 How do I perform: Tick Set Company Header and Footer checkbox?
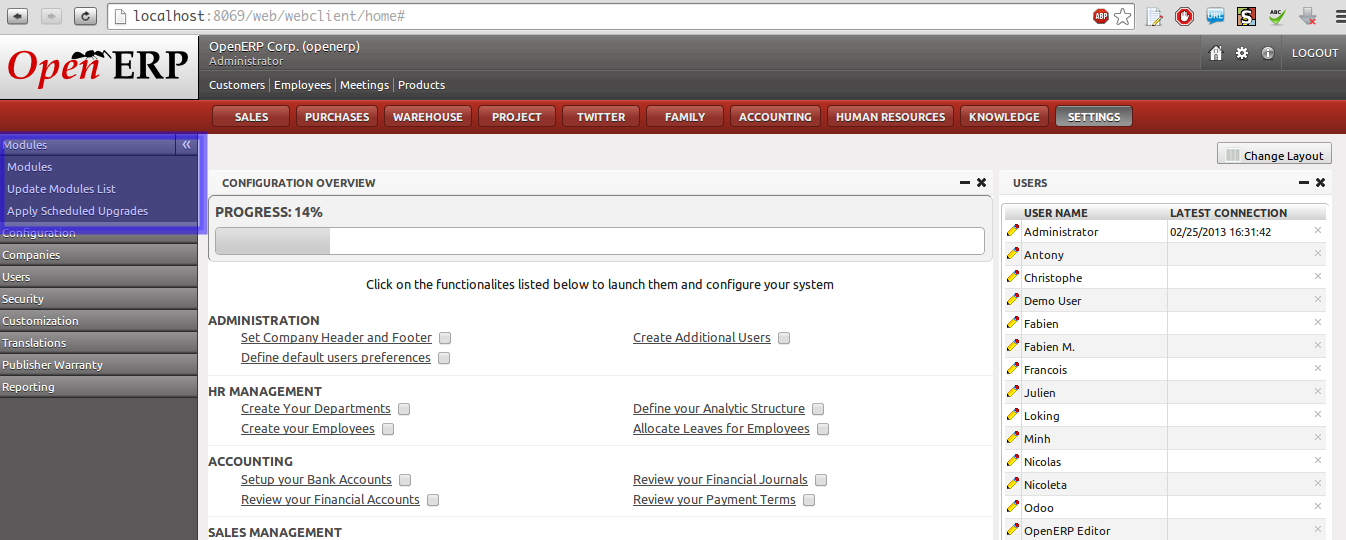click(x=445, y=338)
